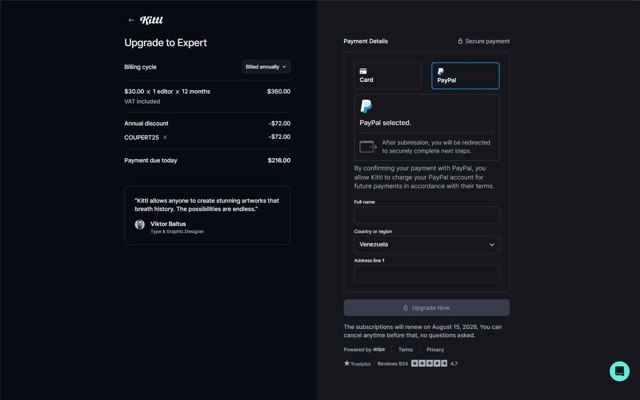Viewport: 640px width, 400px height.
Task: Remove the COUPERT25 coupon code
Action: [165, 138]
